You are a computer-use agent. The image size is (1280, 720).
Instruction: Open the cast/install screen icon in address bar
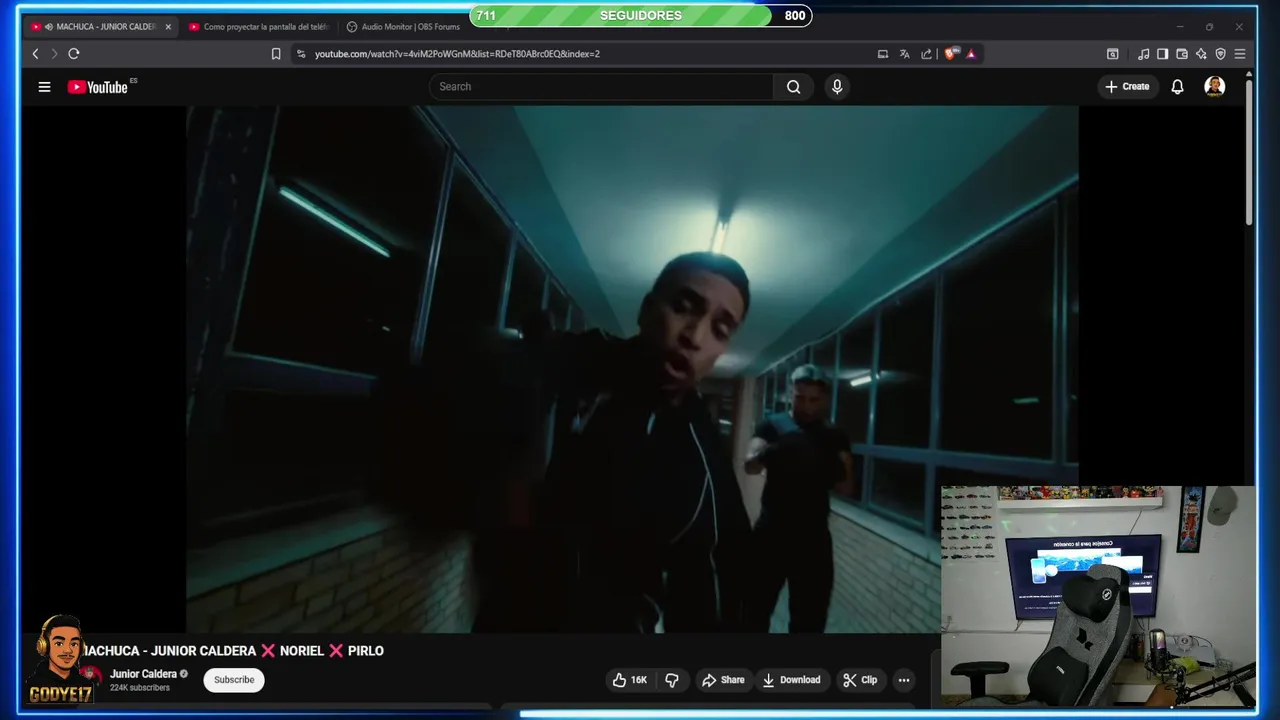tap(883, 54)
